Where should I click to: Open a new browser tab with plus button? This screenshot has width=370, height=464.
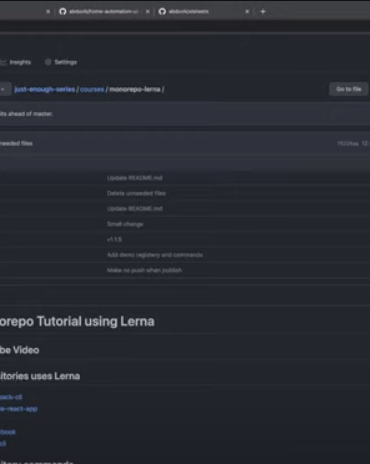coord(263,12)
